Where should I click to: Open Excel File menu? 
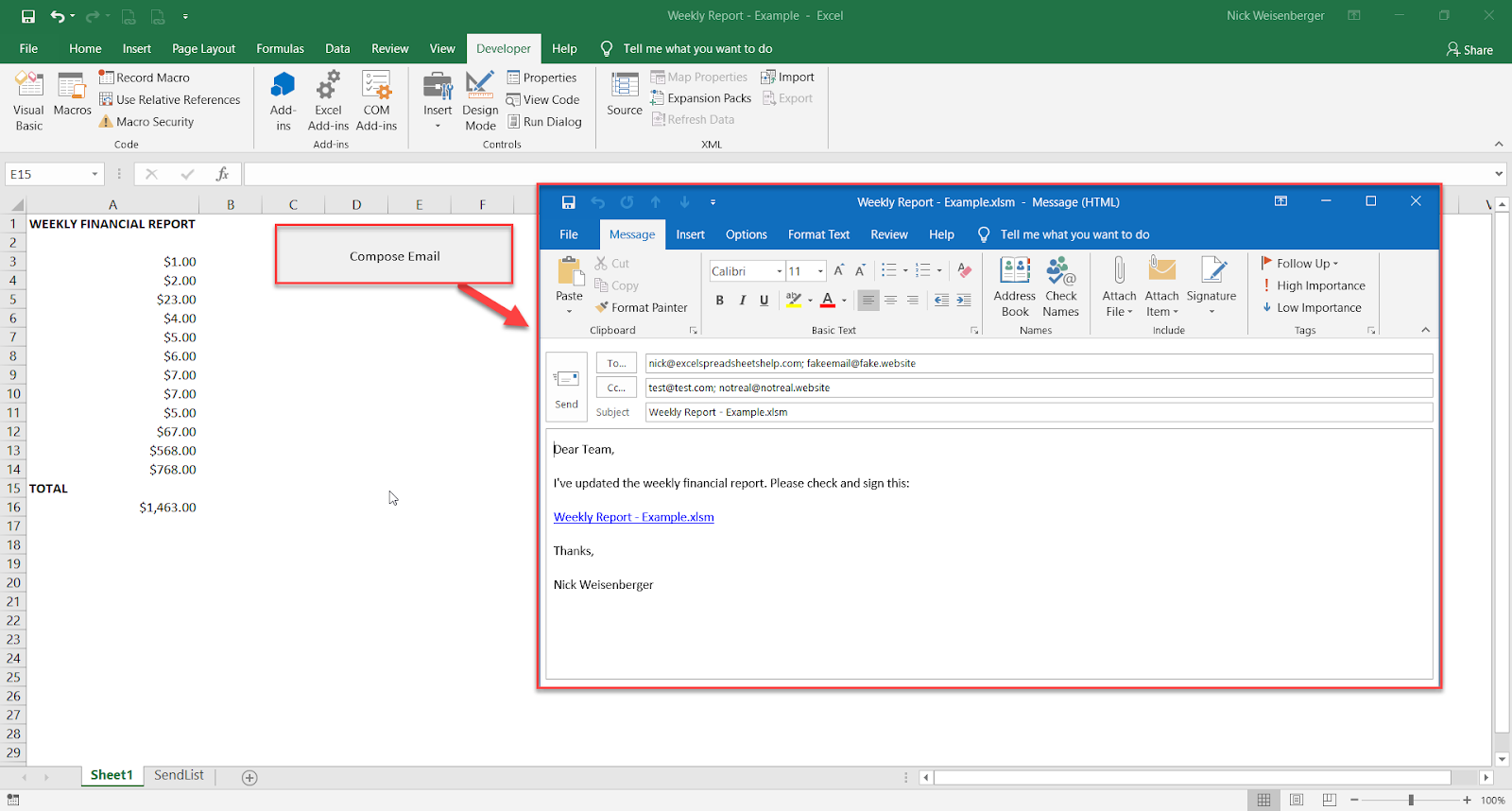(x=28, y=48)
